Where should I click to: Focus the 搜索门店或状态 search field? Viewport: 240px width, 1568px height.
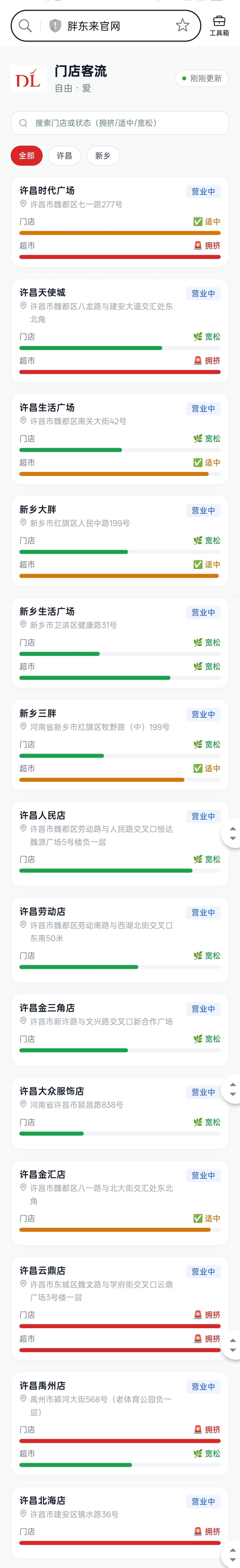[x=120, y=123]
